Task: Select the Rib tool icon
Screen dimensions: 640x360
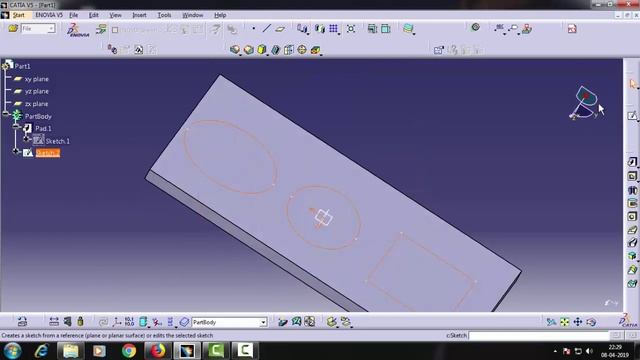Action: 632,230
